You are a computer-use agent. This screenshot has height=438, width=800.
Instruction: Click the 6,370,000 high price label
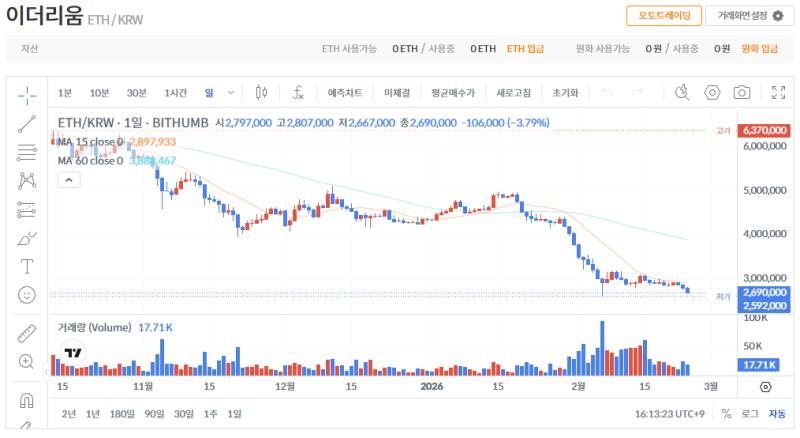764,130
